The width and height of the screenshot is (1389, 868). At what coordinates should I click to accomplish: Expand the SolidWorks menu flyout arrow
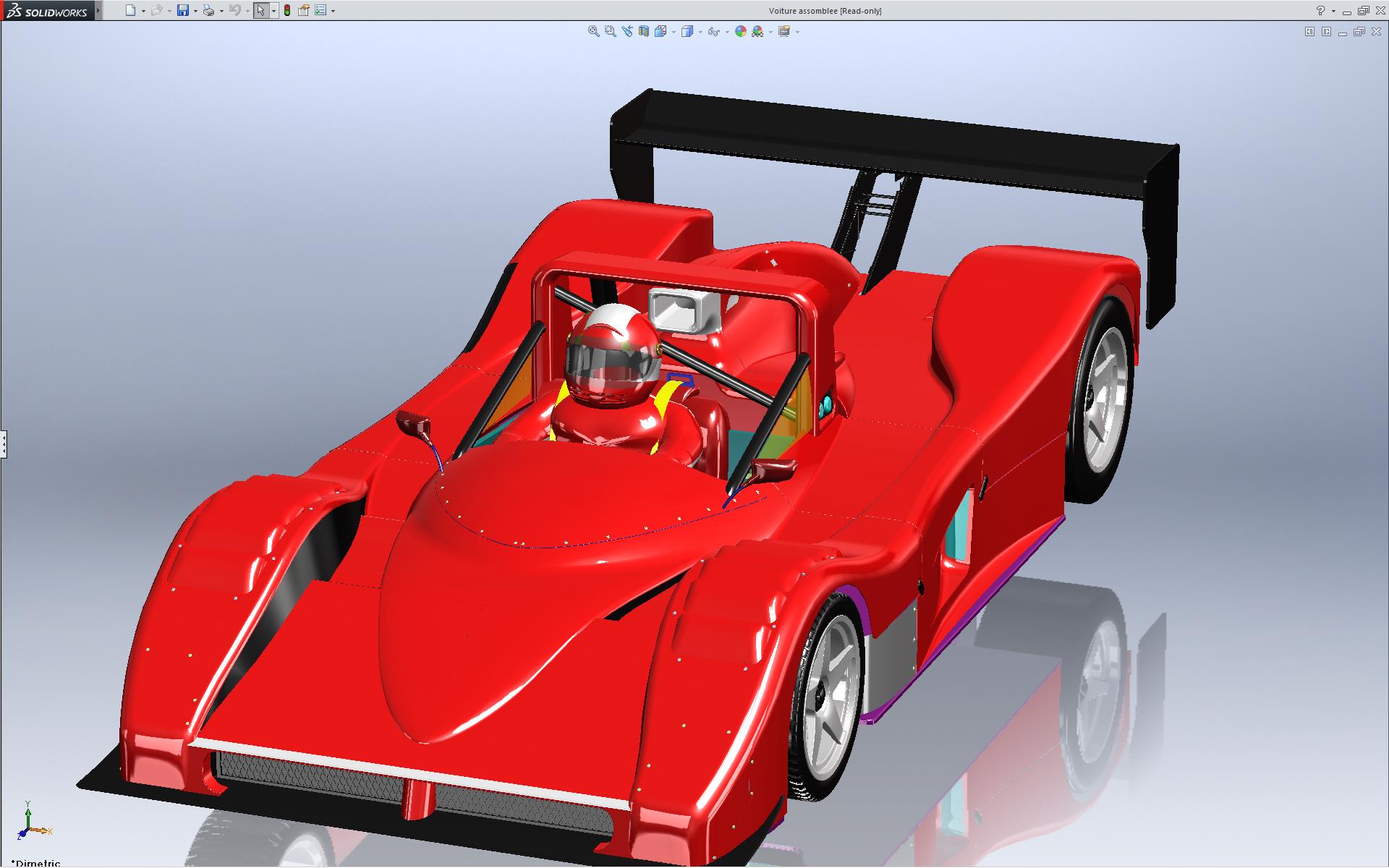coord(98,11)
